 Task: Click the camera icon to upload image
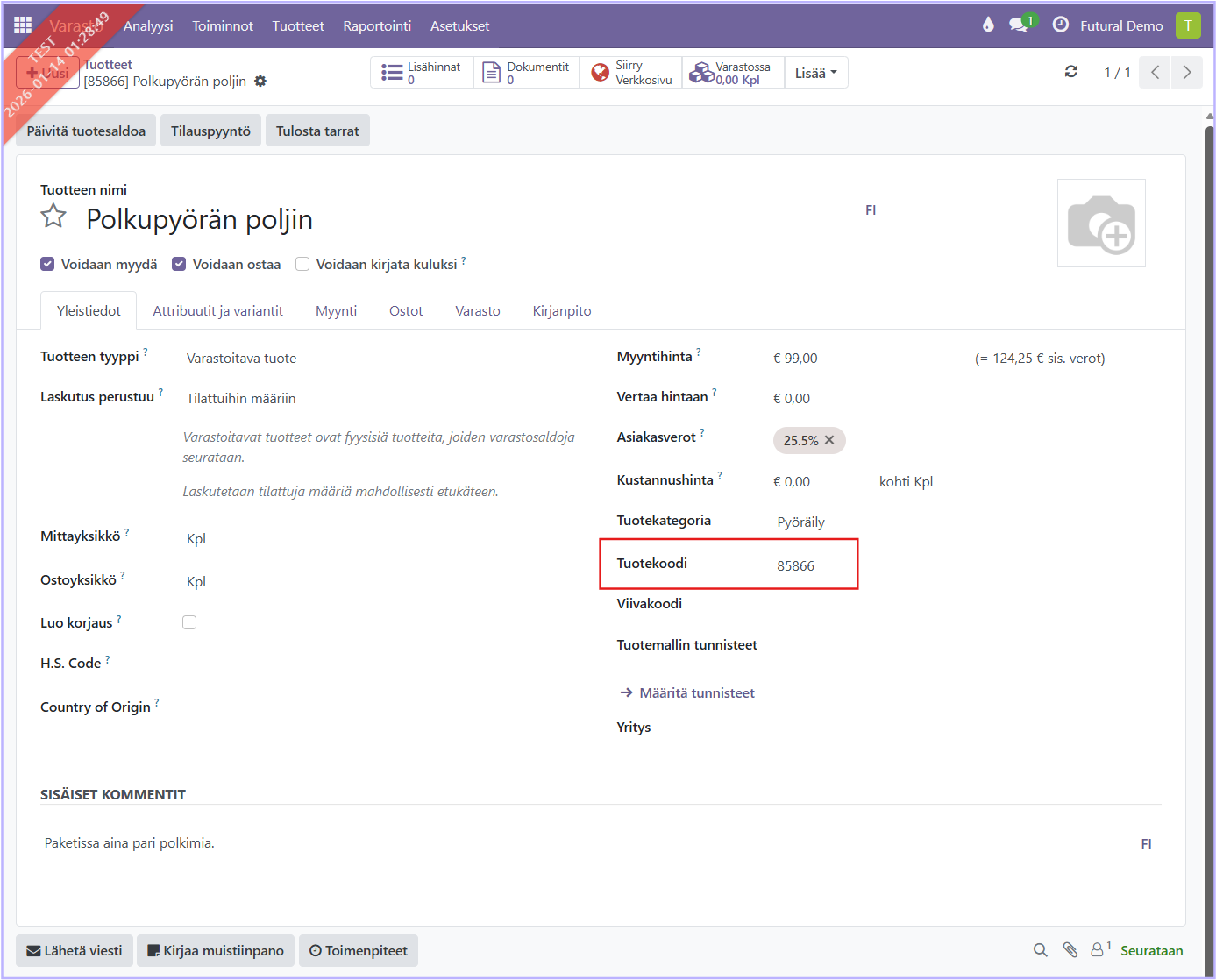pyautogui.click(x=1100, y=224)
